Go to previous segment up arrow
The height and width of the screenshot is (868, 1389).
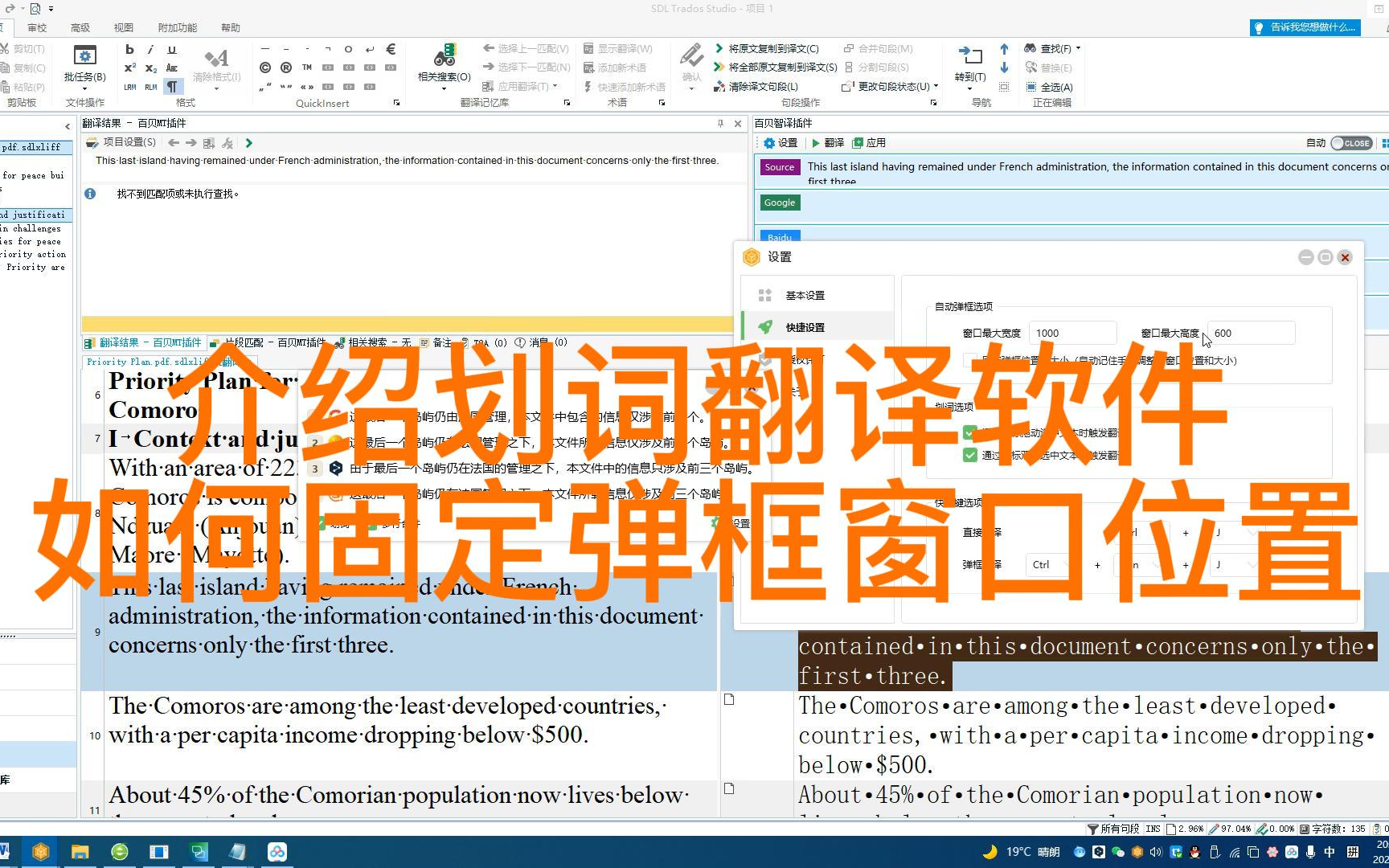coord(1004,49)
